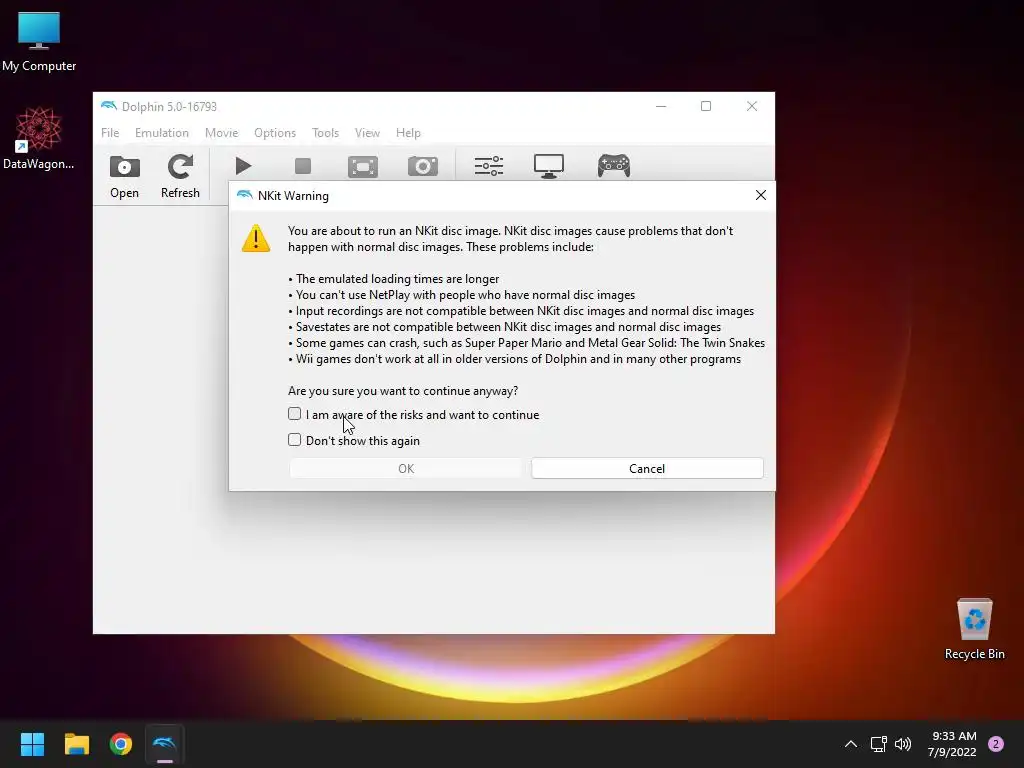Open the Windows Start menu
Viewport: 1024px width, 768px height.
pyautogui.click(x=33, y=744)
